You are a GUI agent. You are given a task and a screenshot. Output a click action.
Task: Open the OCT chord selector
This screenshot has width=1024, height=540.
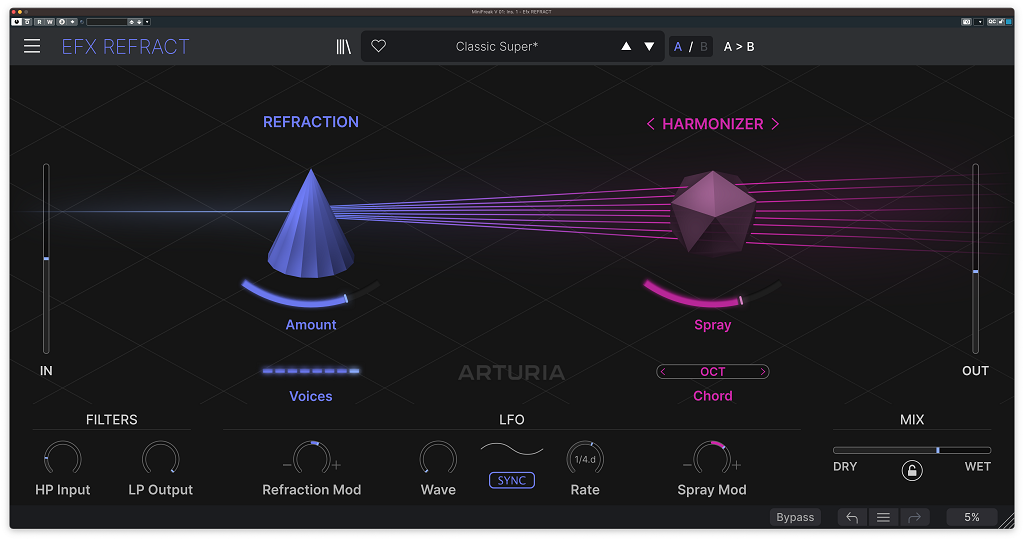(712, 372)
